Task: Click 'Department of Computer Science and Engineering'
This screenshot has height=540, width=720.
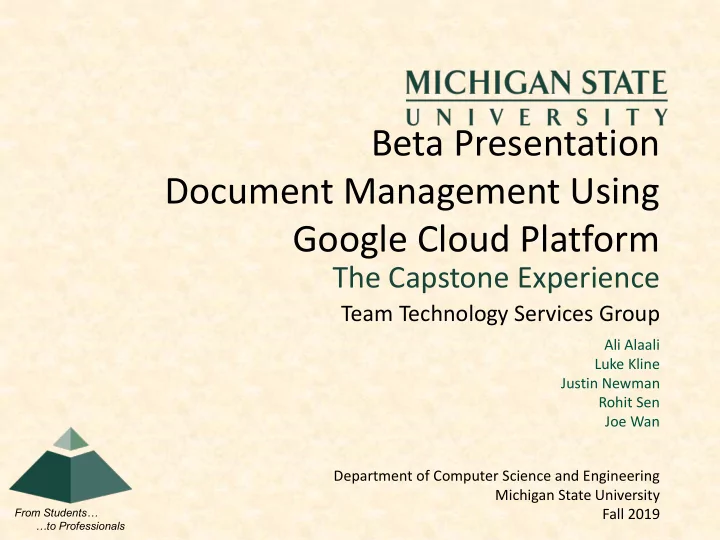Action: click(x=496, y=476)
